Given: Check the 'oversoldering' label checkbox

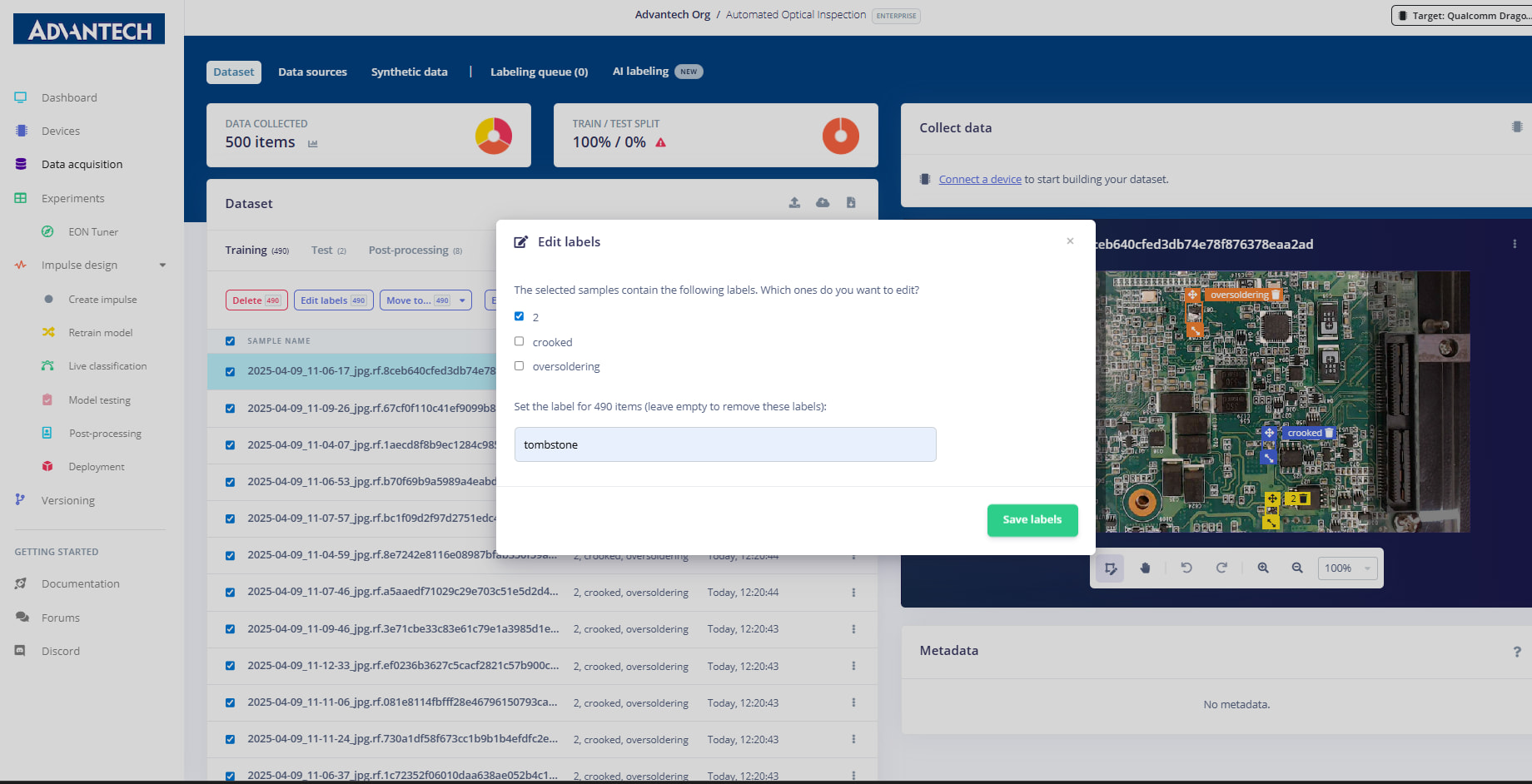Looking at the screenshot, I should [x=519, y=365].
